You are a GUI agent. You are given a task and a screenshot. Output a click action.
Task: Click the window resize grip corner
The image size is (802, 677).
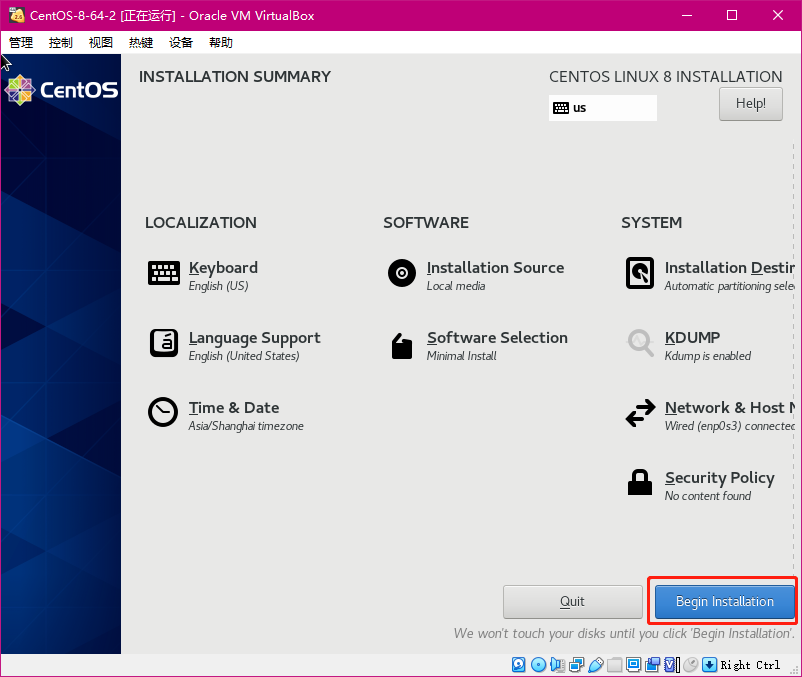click(x=794, y=670)
